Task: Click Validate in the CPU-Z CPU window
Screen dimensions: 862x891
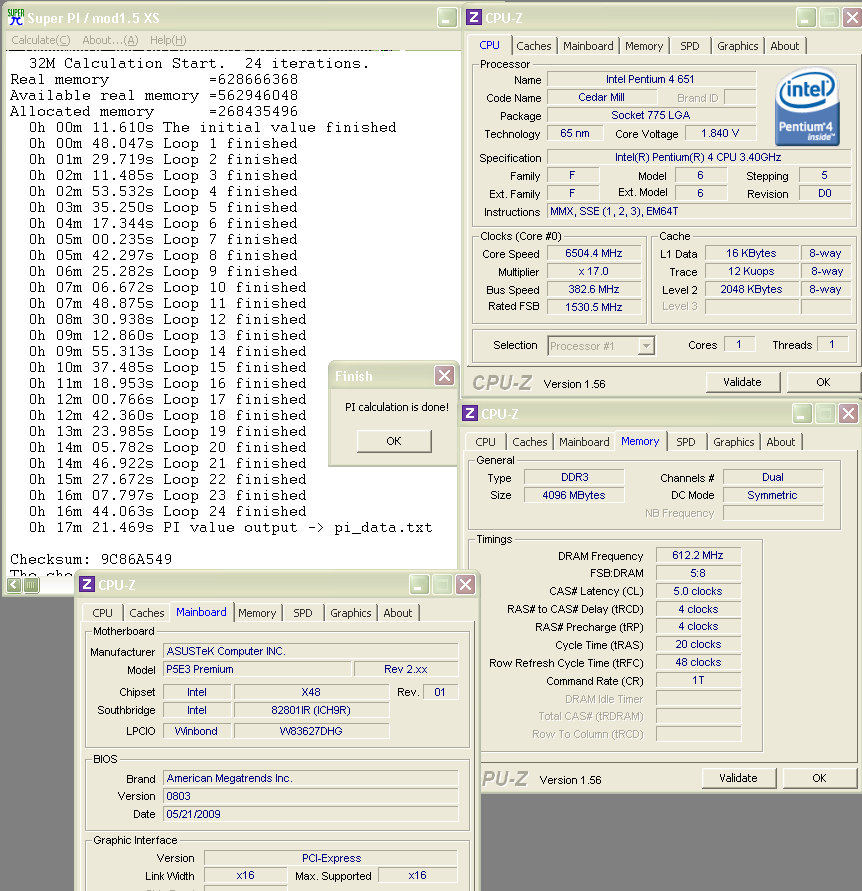Action: click(x=742, y=382)
